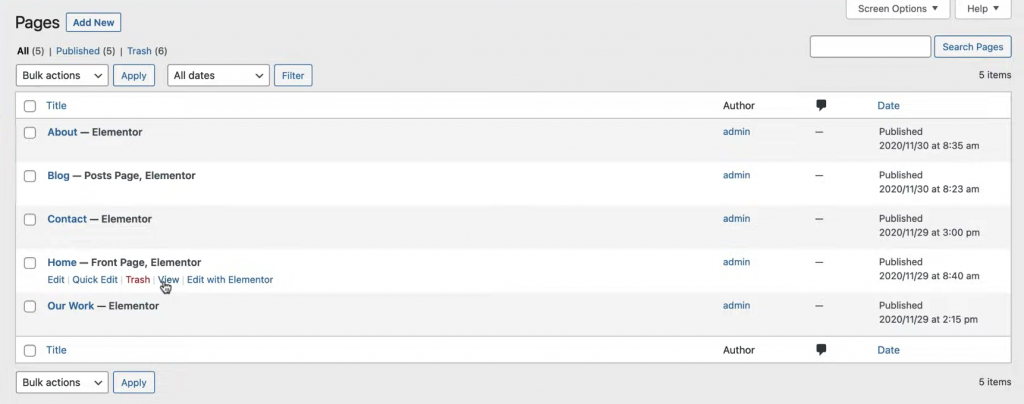Sort pages by the Date column header
Image resolution: width=1024 pixels, height=404 pixels.
(888, 105)
